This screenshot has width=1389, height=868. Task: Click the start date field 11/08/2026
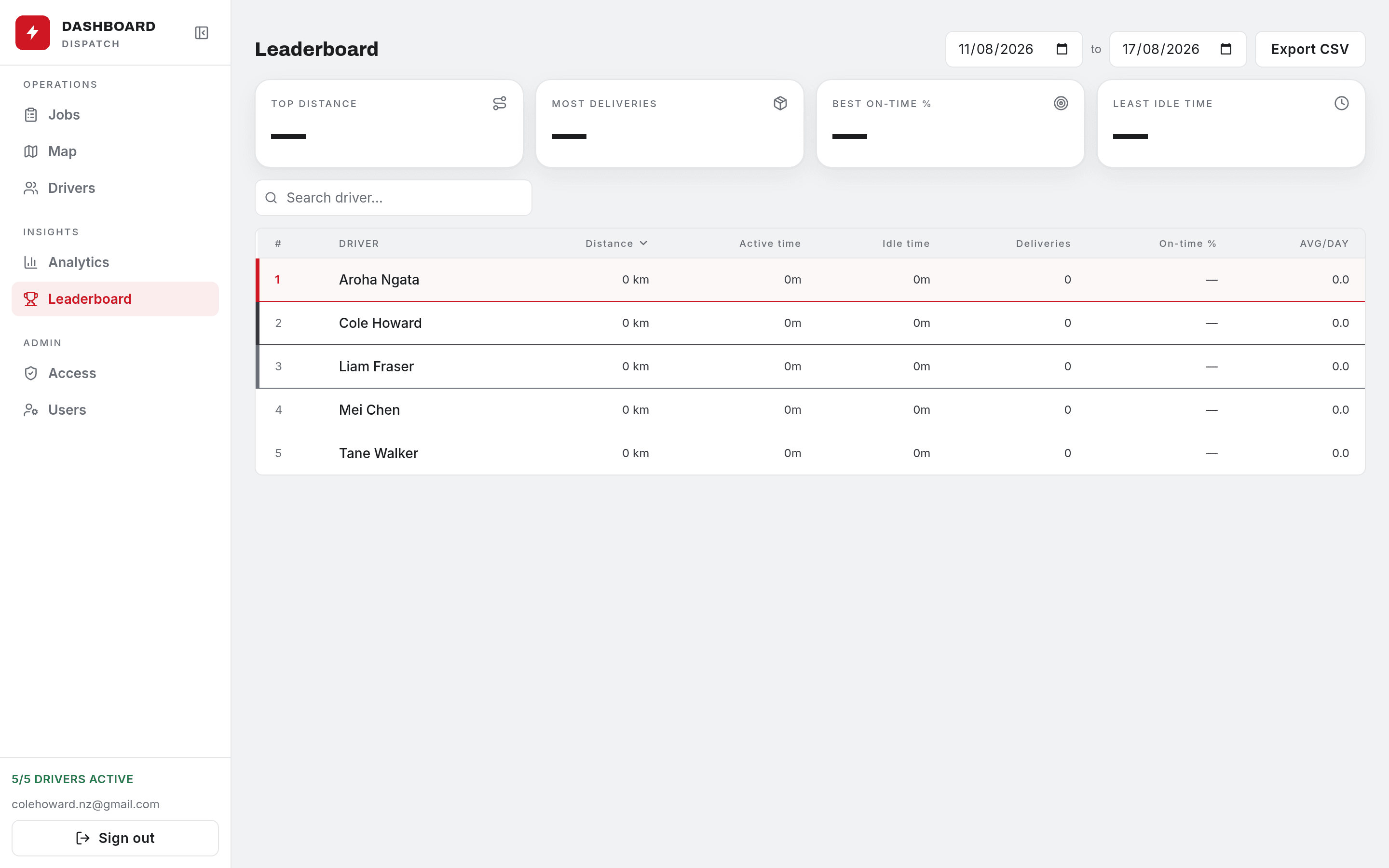point(1014,49)
